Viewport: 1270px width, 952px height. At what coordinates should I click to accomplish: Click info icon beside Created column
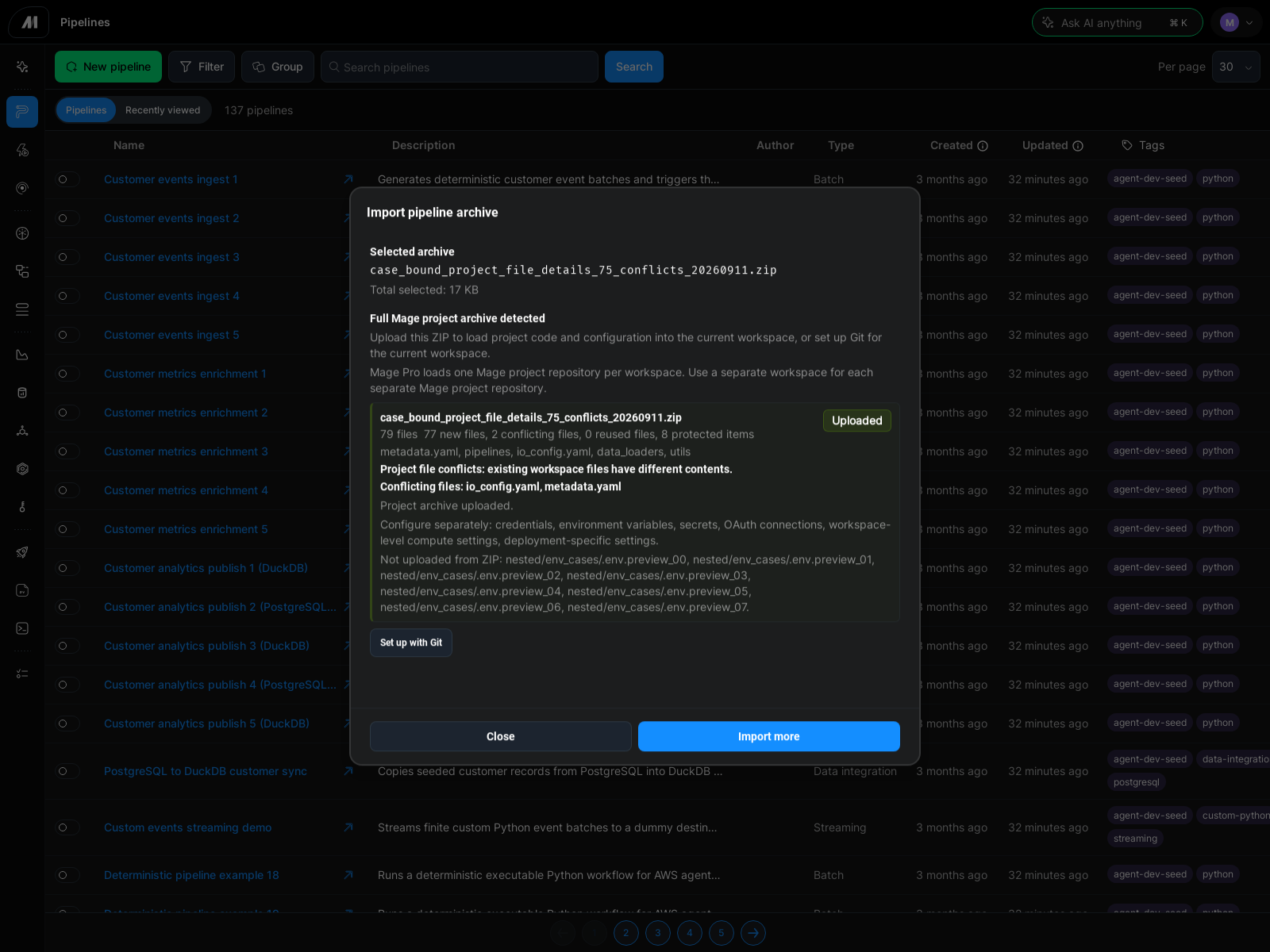tap(983, 146)
